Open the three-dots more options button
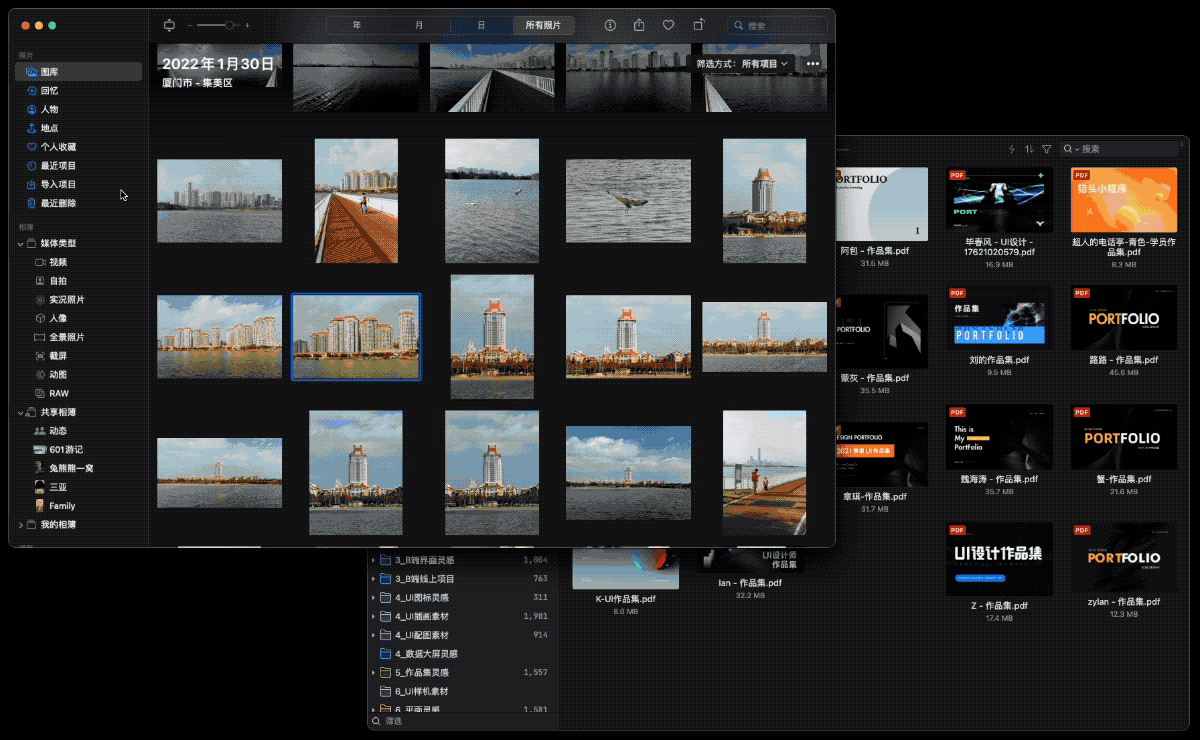Screen dimensions: 1200x740 (x=813, y=64)
